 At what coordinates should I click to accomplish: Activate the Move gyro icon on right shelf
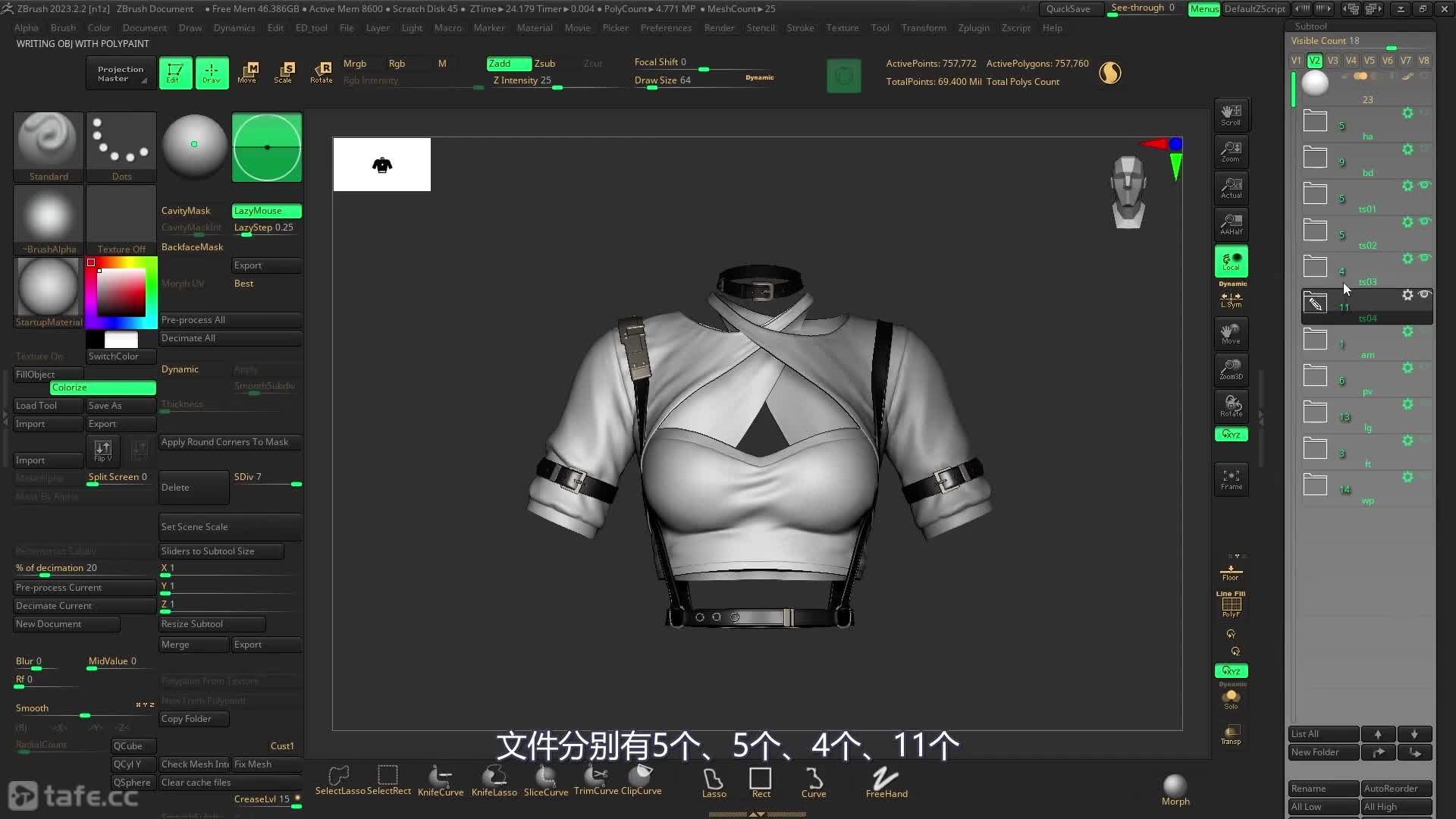click(1231, 334)
